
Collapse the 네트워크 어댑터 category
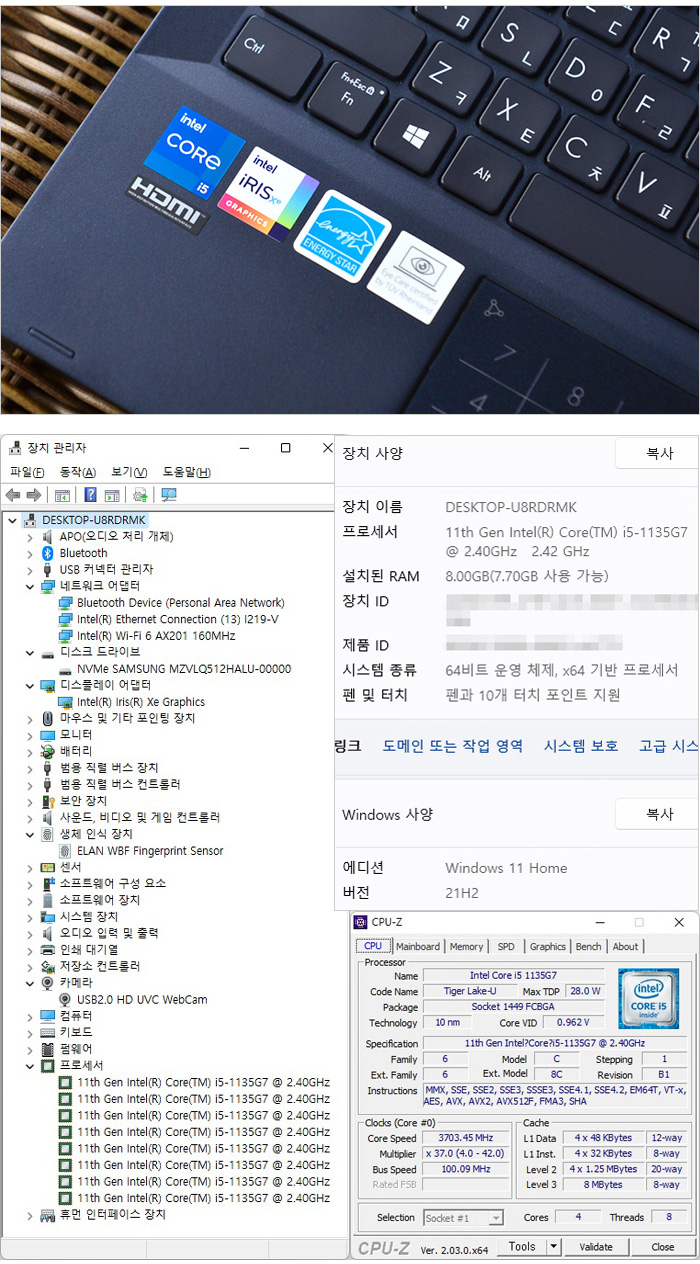[x=30, y=586]
